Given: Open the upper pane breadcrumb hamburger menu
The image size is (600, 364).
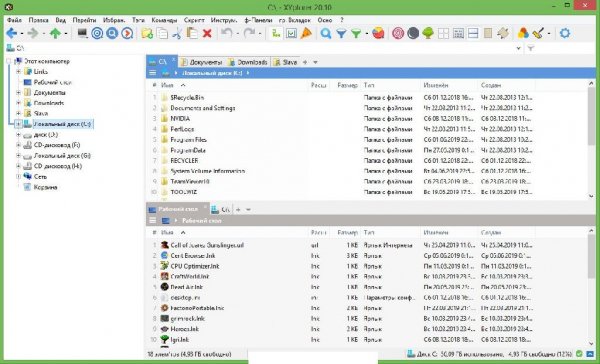Looking at the screenshot, I should 153,73.
